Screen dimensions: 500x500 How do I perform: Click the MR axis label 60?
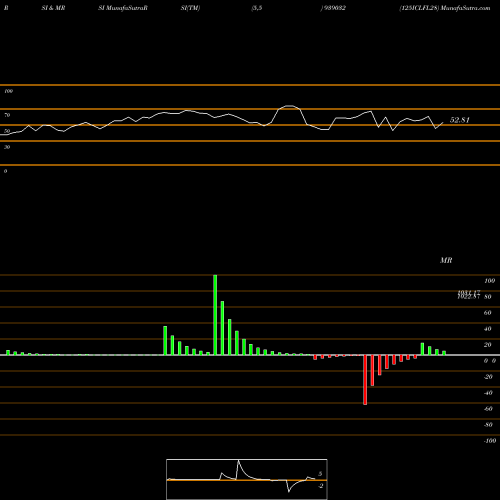pos(488,313)
